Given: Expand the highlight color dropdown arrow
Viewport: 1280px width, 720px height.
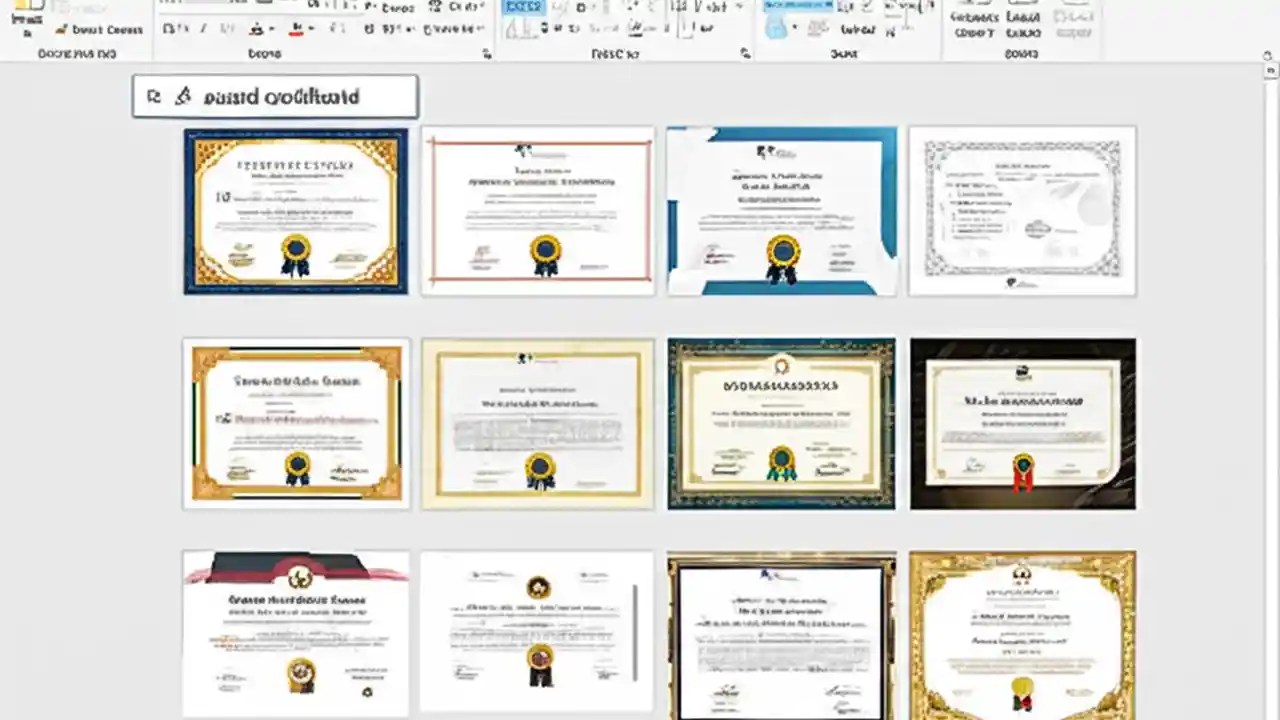Looking at the screenshot, I should [272, 28].
